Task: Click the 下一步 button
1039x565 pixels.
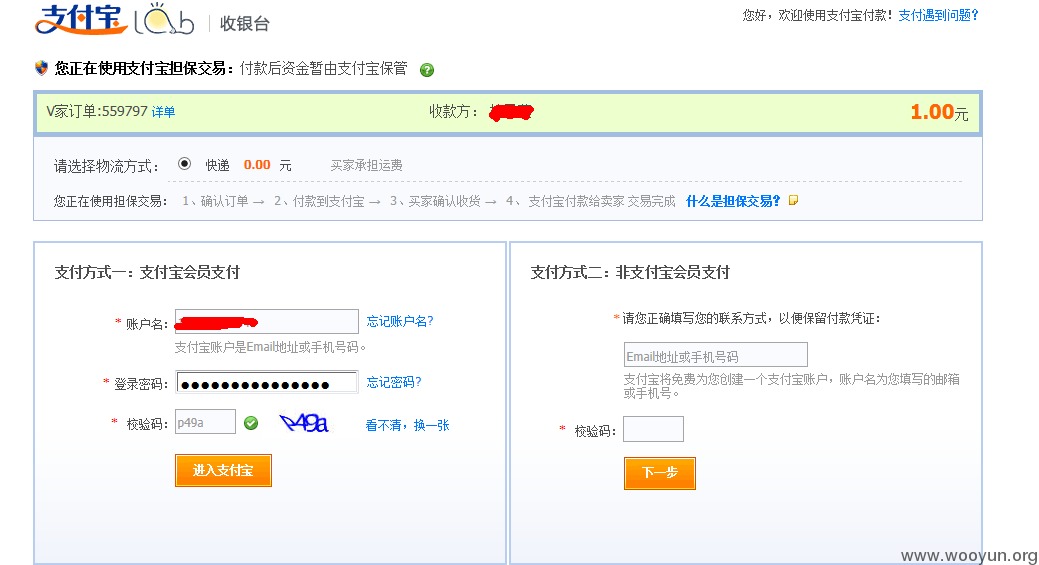Action: (x=660, y=473)
